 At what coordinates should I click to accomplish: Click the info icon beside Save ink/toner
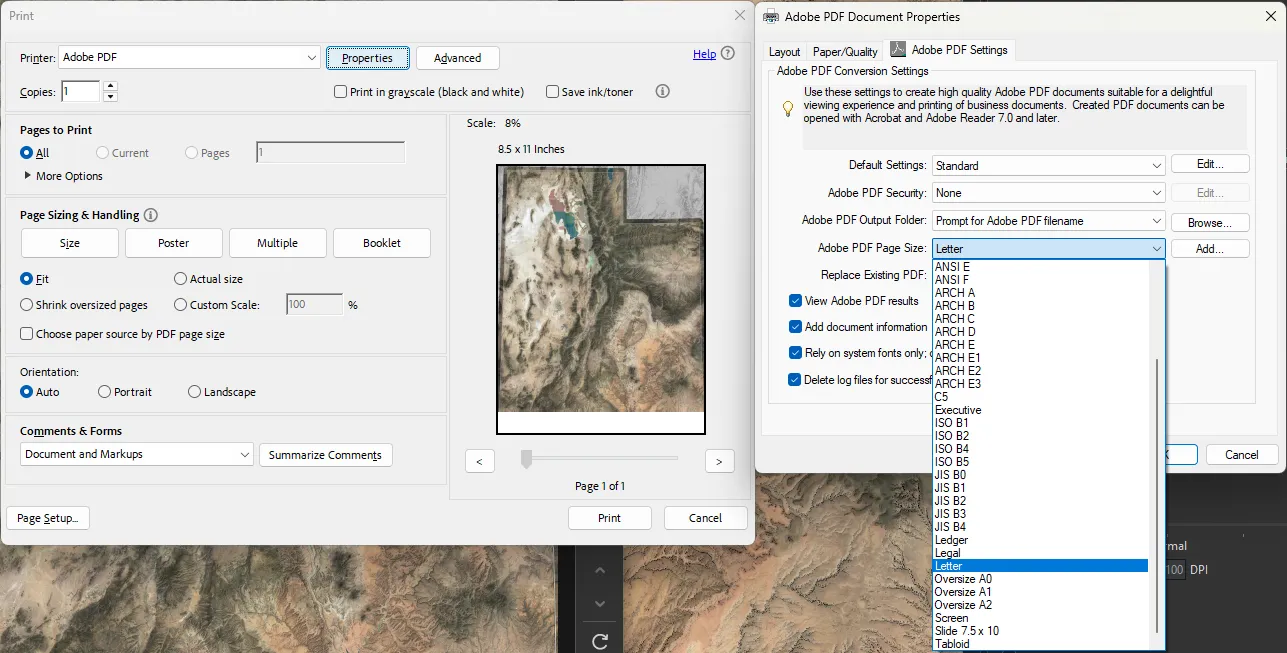click(x=662, y=91)
